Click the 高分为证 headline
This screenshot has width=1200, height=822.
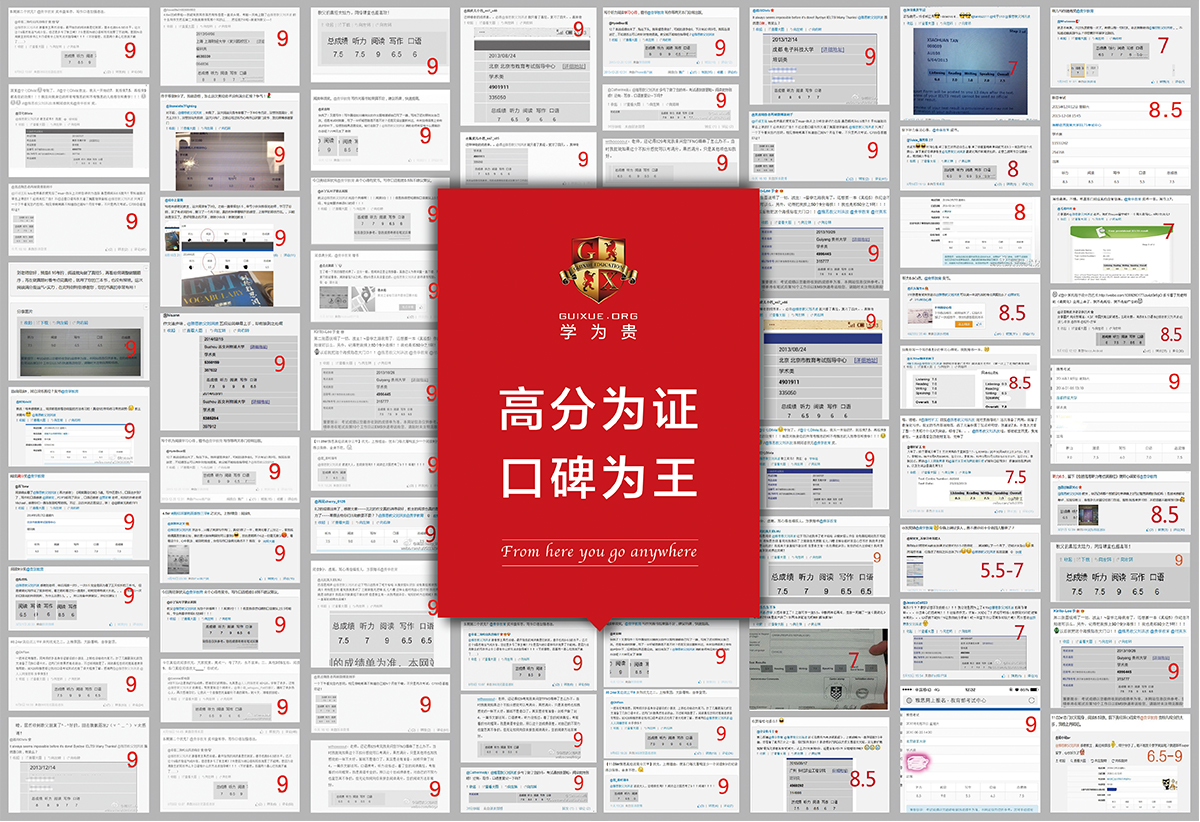coord(599,411)
